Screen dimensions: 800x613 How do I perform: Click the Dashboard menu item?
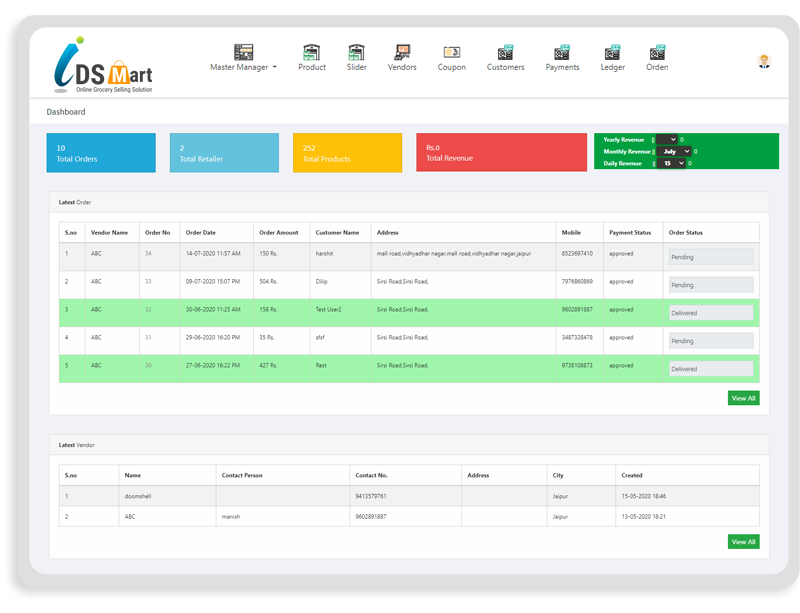[64, 111]
